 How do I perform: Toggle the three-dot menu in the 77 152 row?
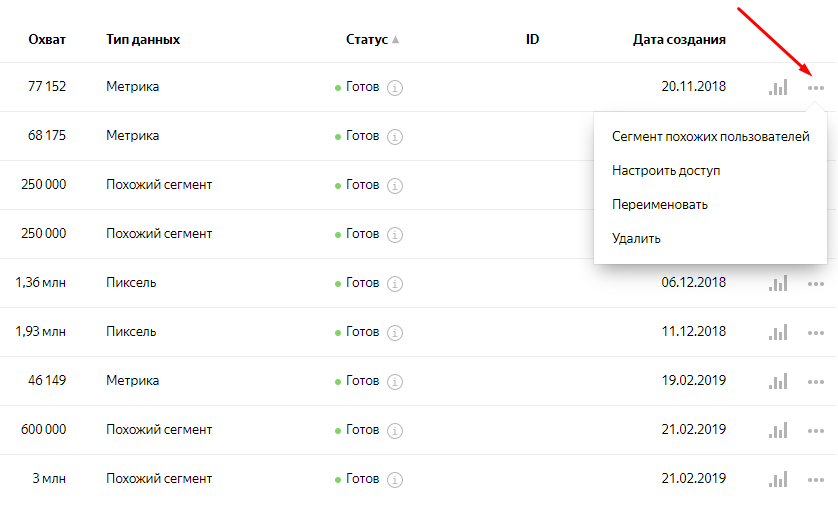(x=816, y=87)
